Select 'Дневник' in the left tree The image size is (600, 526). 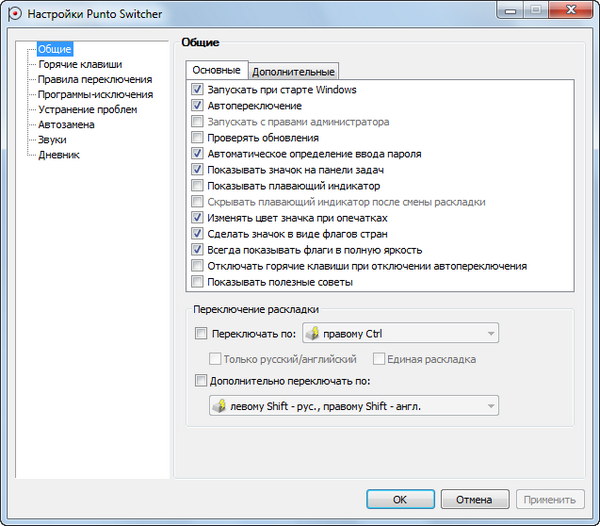[59, 155]
